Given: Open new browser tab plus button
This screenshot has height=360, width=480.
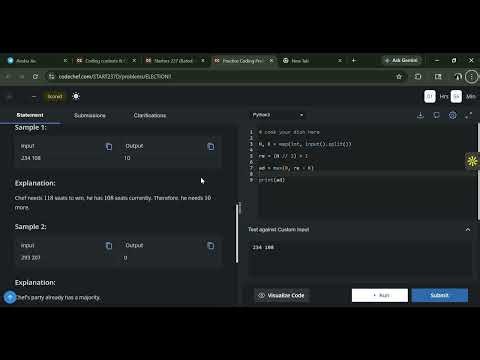Looking at the screenshot, I should pyautogui.click(x=354, y=60).
